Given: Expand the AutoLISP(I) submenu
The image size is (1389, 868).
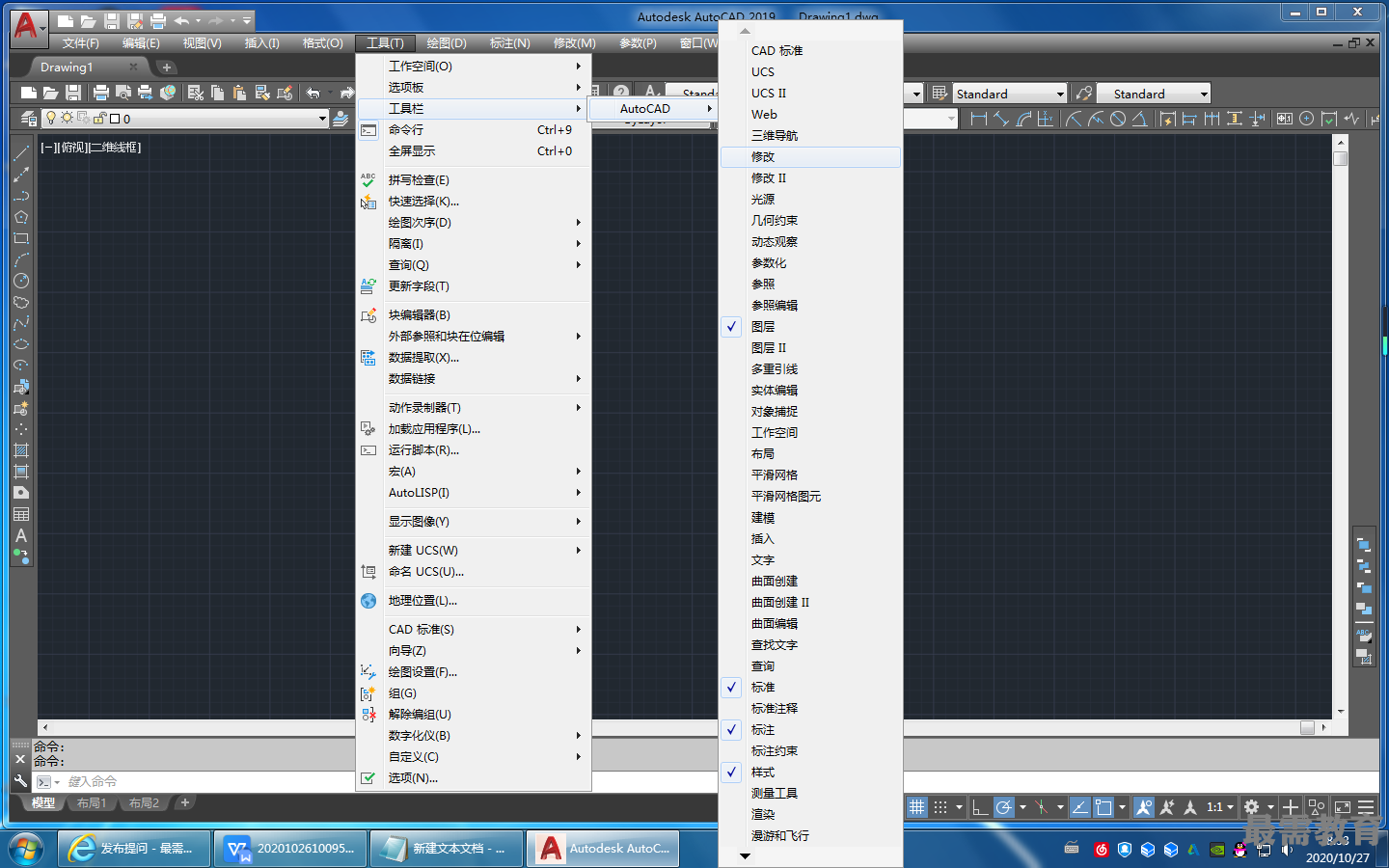Looking at the screenshot, I should pyautogui.click(x=474, y=493).
